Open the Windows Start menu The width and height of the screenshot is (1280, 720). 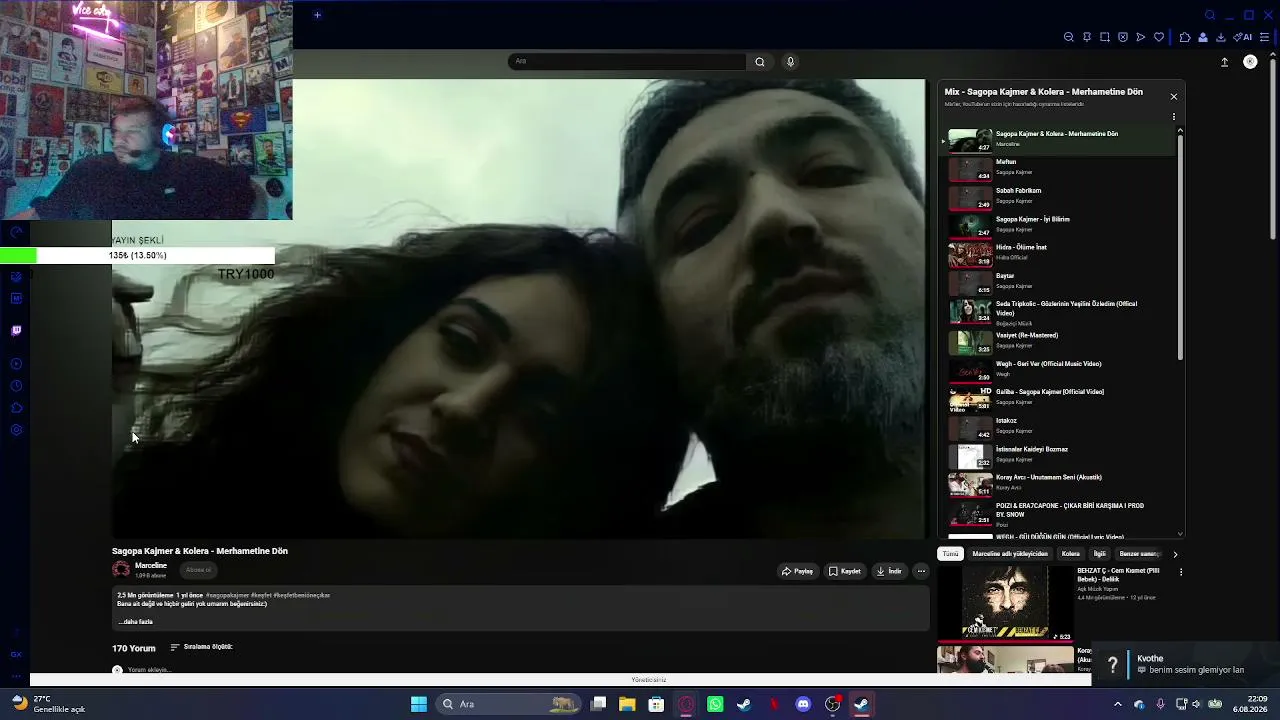click(x=419, y=704)
